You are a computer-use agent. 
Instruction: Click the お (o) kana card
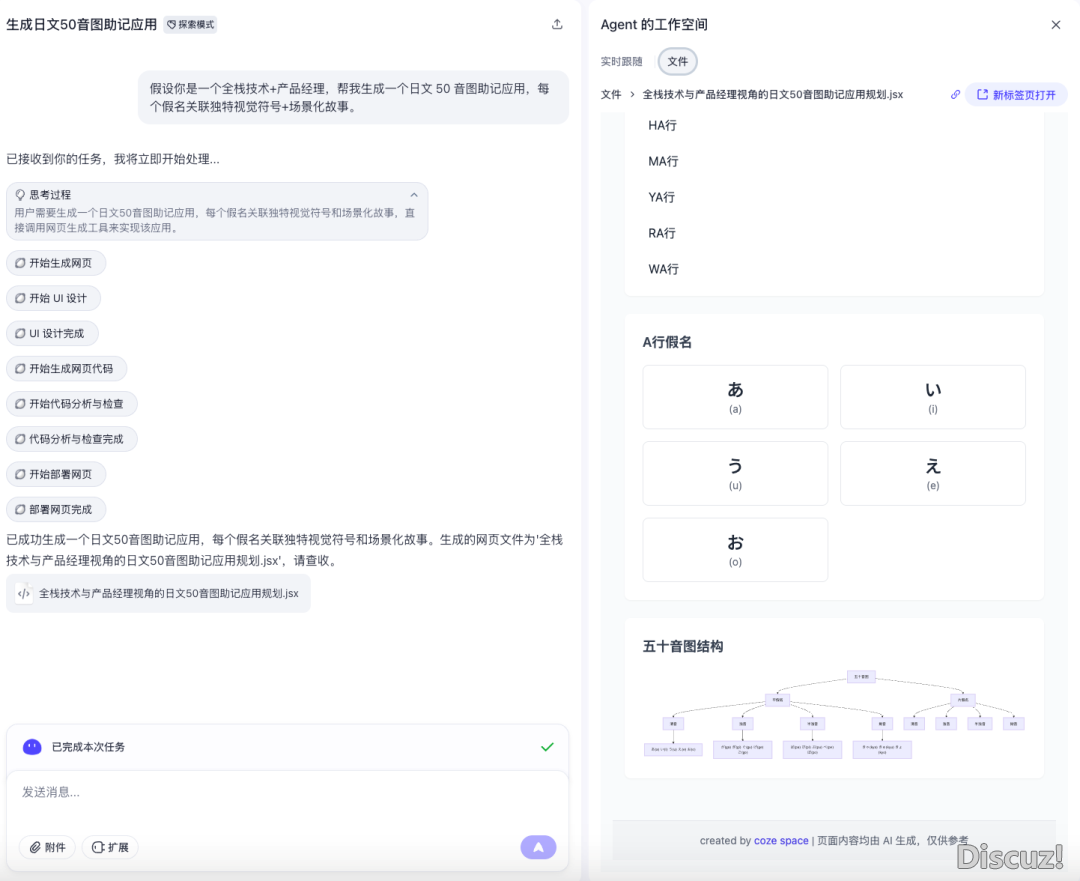coord(735,550)
